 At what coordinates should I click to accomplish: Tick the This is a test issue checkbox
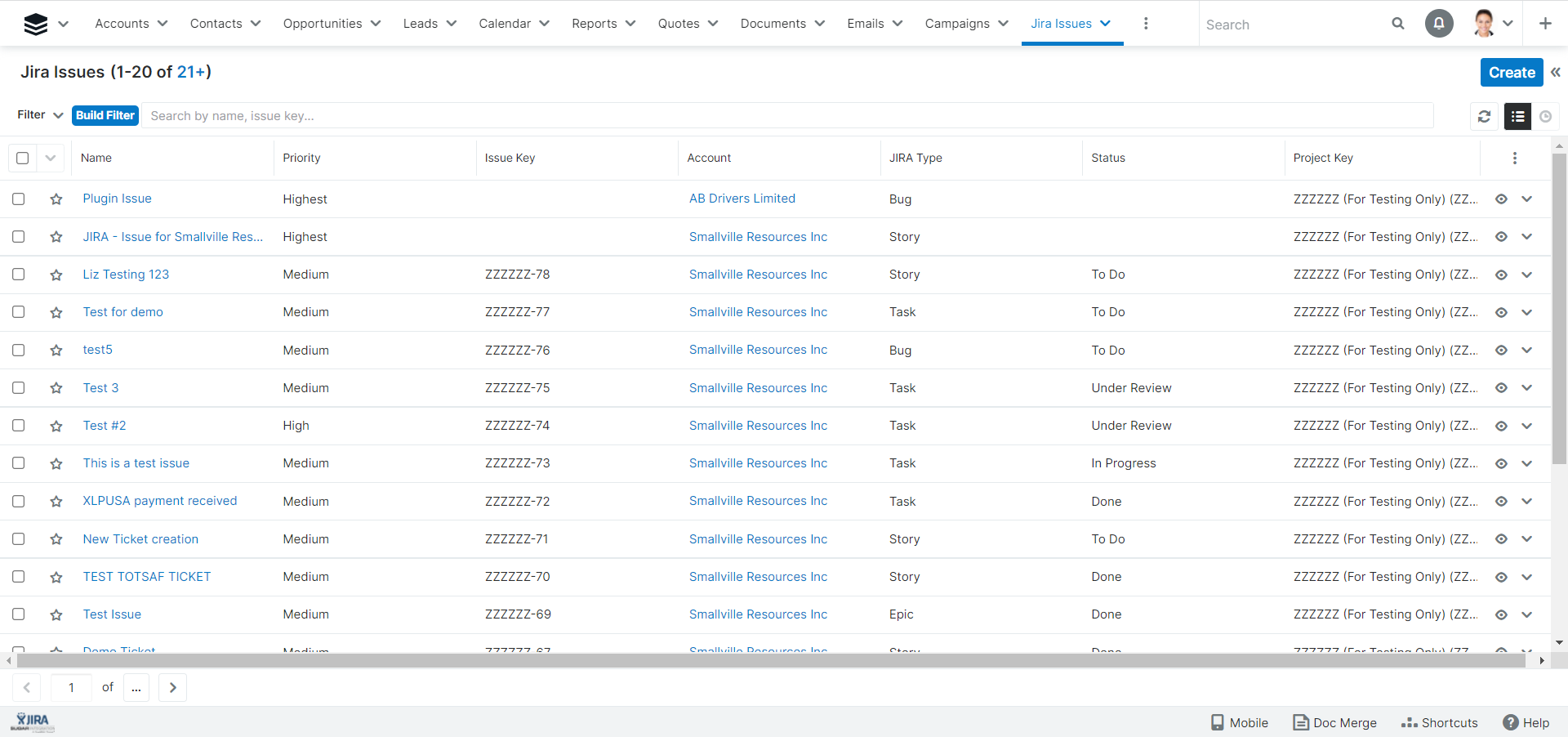click(x=19, y=462)
